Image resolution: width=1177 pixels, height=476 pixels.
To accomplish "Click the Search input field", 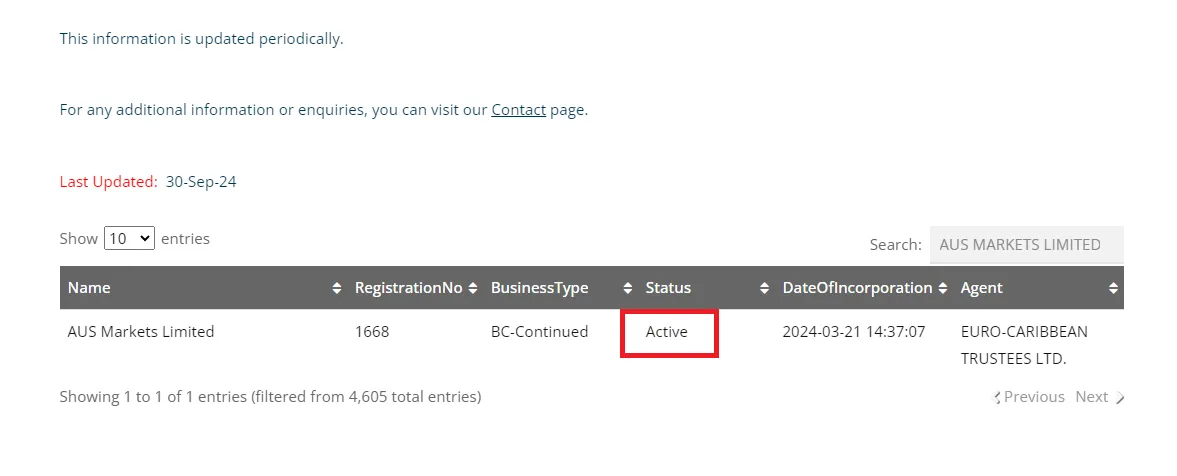I will click(x=1025, y=245).
